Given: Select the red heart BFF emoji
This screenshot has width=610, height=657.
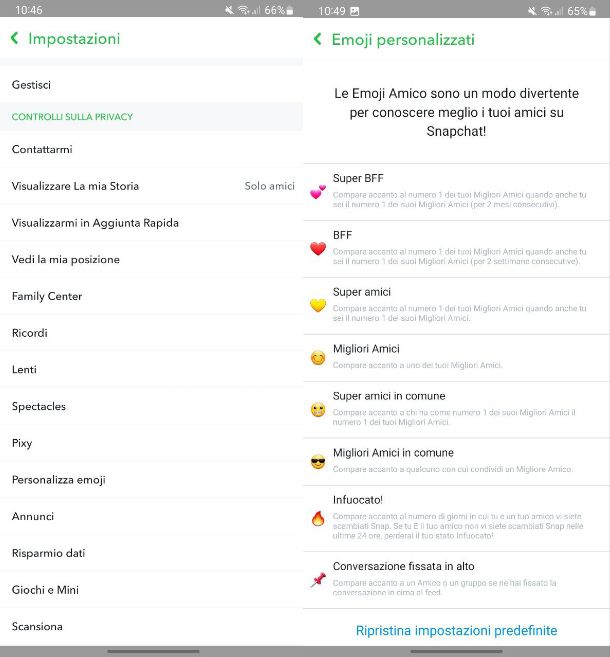Looking at the screenshot, I should point(318,248).
